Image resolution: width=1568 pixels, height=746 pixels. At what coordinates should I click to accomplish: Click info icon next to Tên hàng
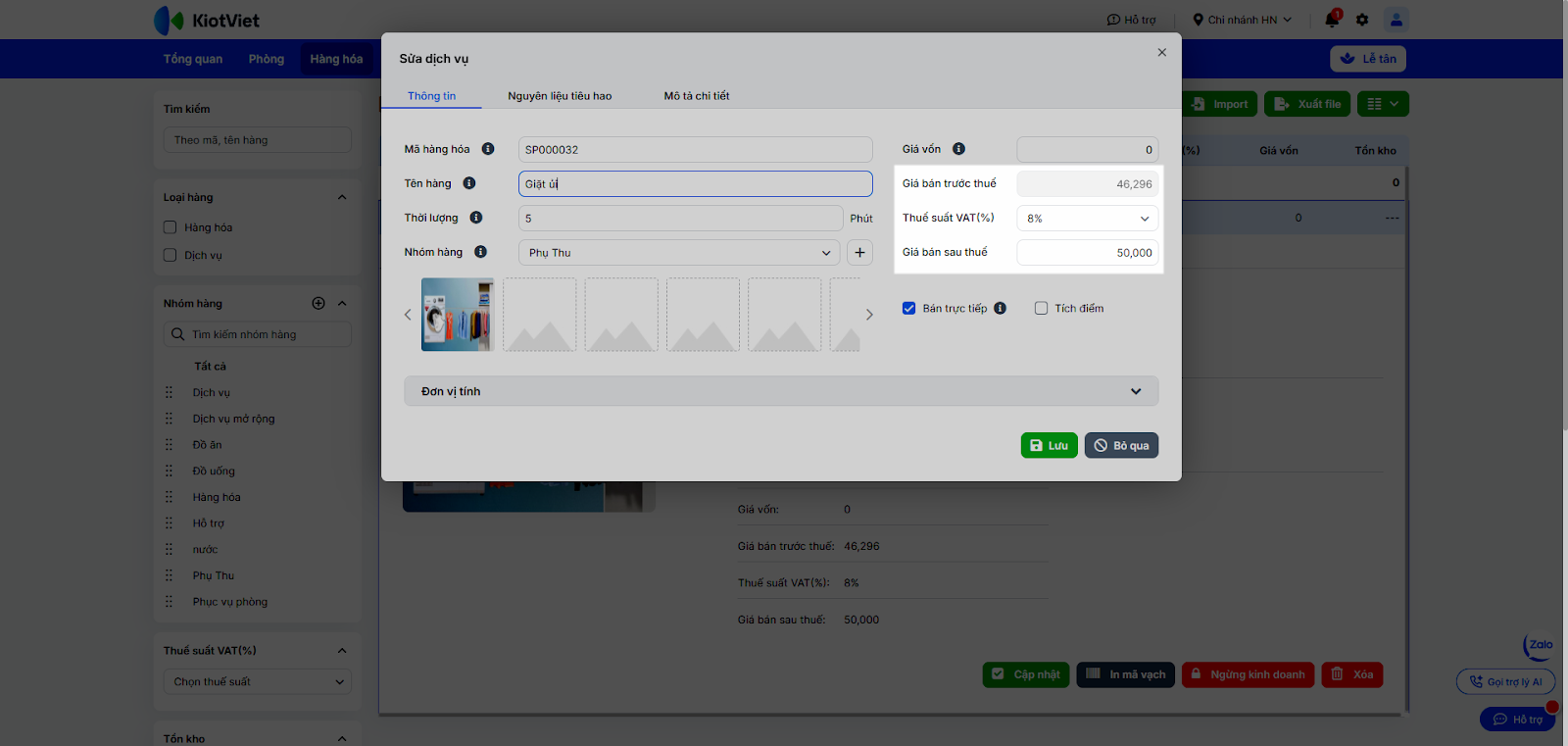pos(469,183)
